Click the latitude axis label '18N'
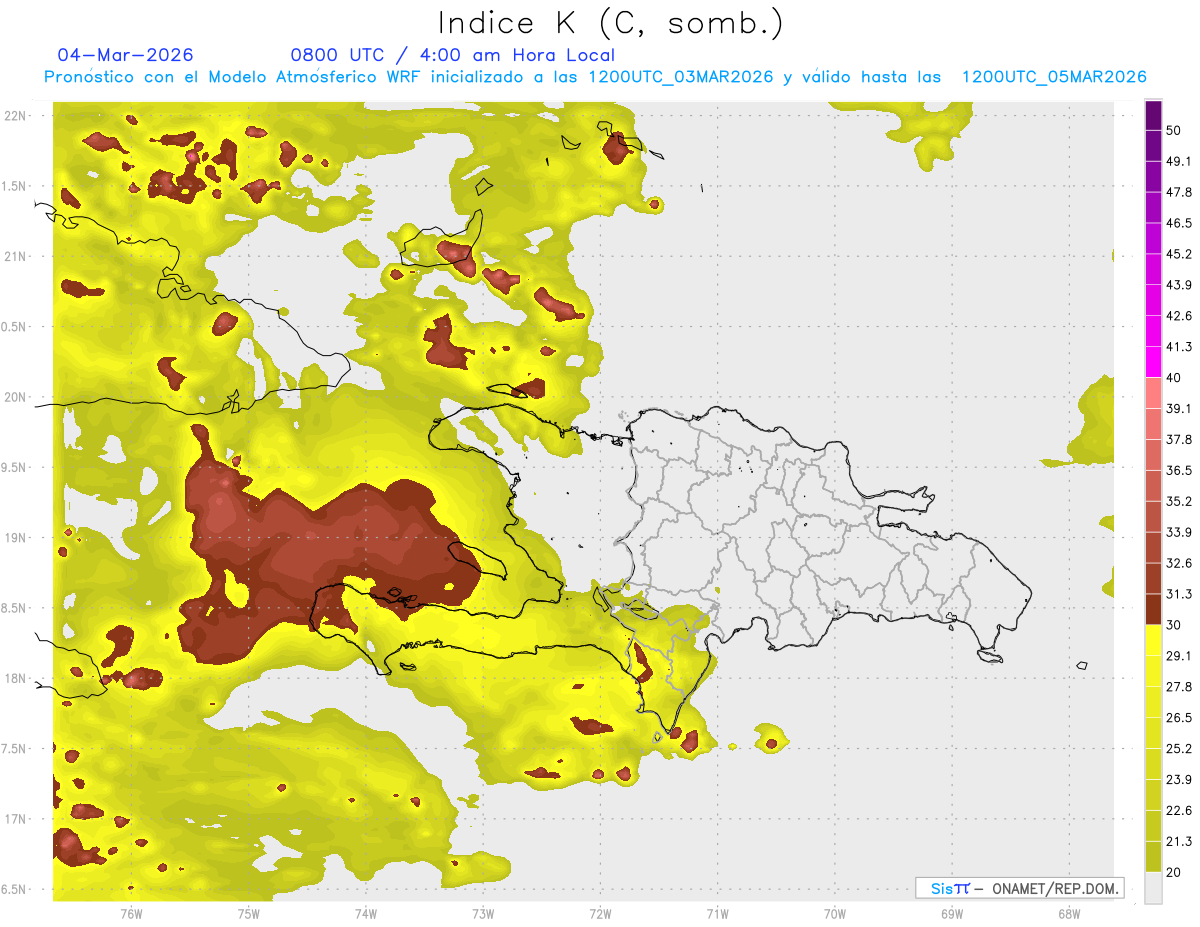The height and width of the screenshot is (927, 1200). tap(17, 679)
